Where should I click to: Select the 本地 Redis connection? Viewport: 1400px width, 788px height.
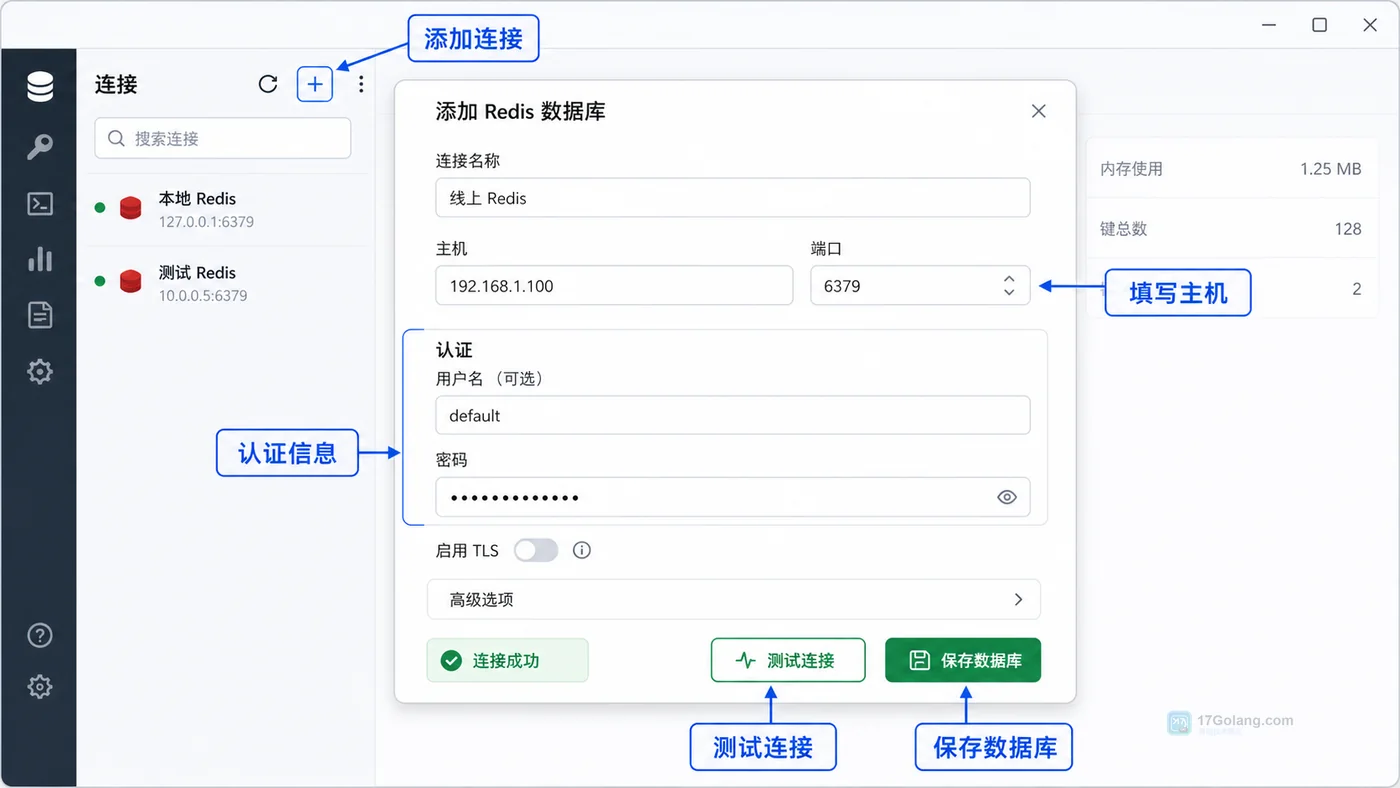(x=227, y=209)
